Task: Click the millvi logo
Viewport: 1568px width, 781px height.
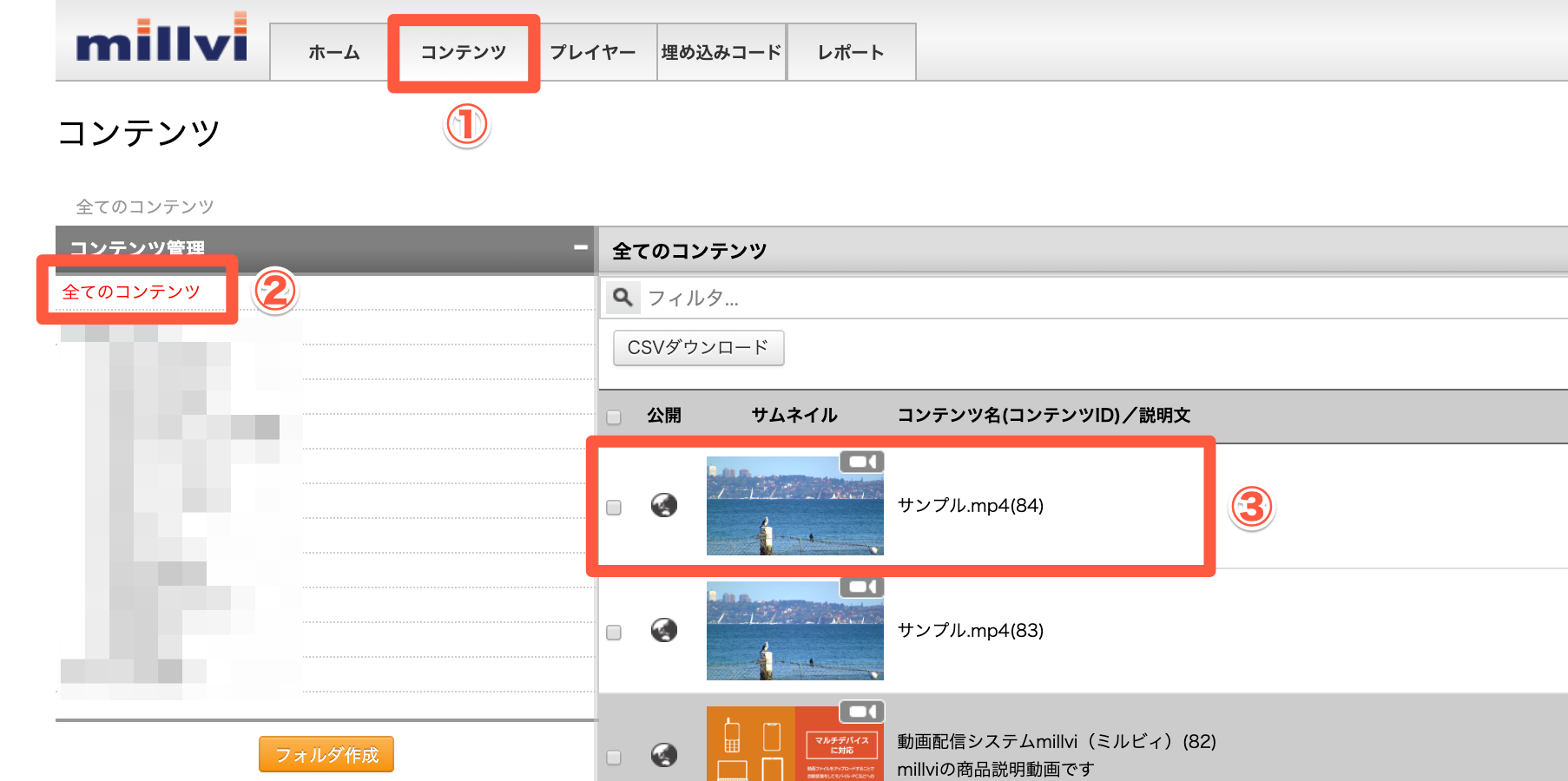Action: click(162, 37)
